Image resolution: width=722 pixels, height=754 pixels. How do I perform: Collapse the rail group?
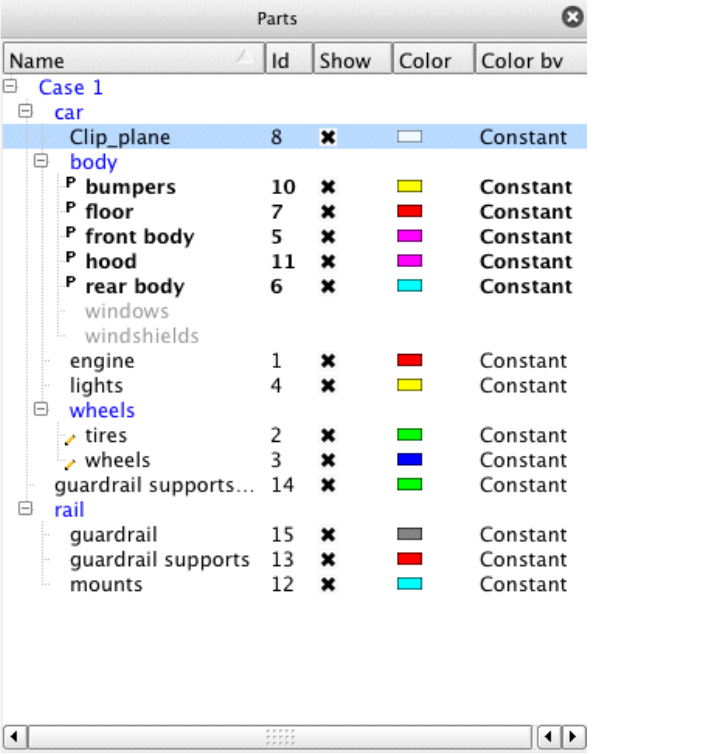point(26,509)
